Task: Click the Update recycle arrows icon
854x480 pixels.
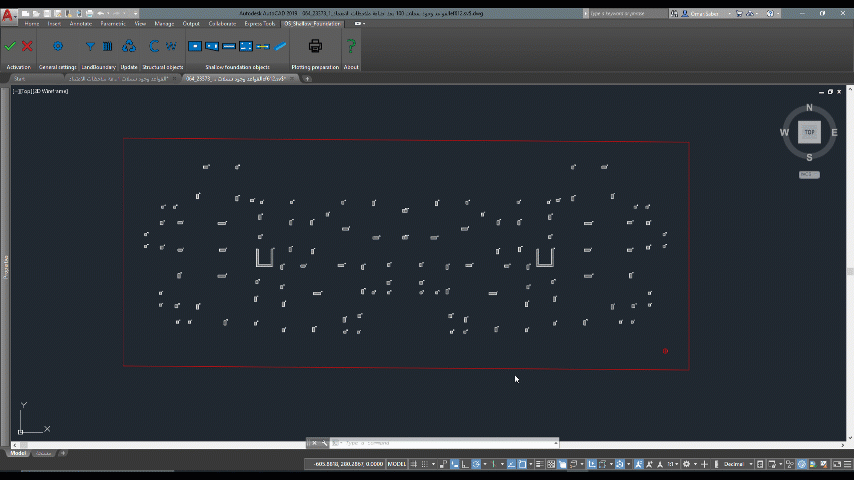Action: (129, 46)
